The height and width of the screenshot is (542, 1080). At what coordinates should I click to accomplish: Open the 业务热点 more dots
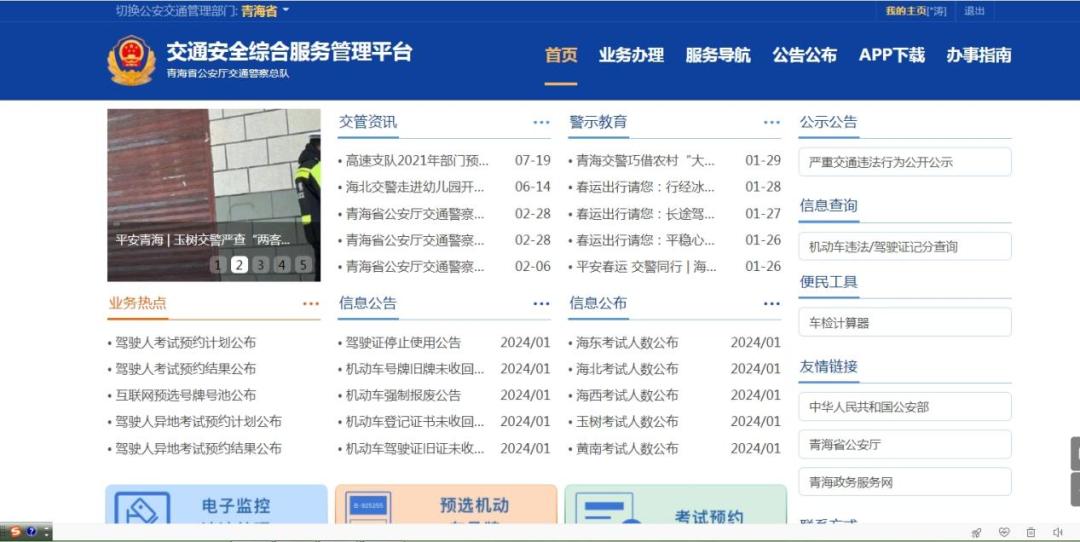pyautogui.click(x=311, y=304)
